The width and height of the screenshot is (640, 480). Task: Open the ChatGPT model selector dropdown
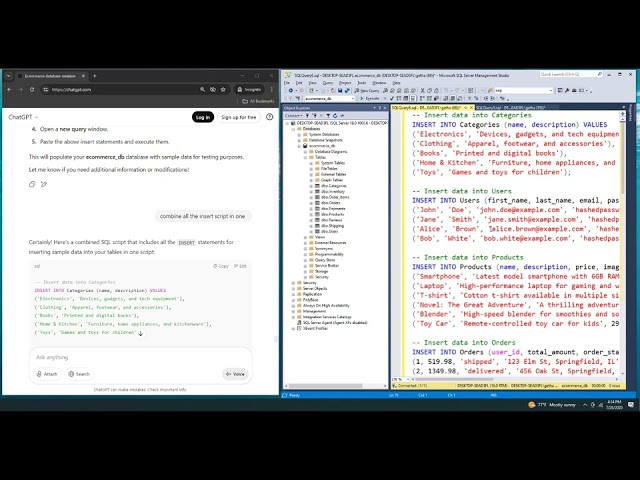23,117
